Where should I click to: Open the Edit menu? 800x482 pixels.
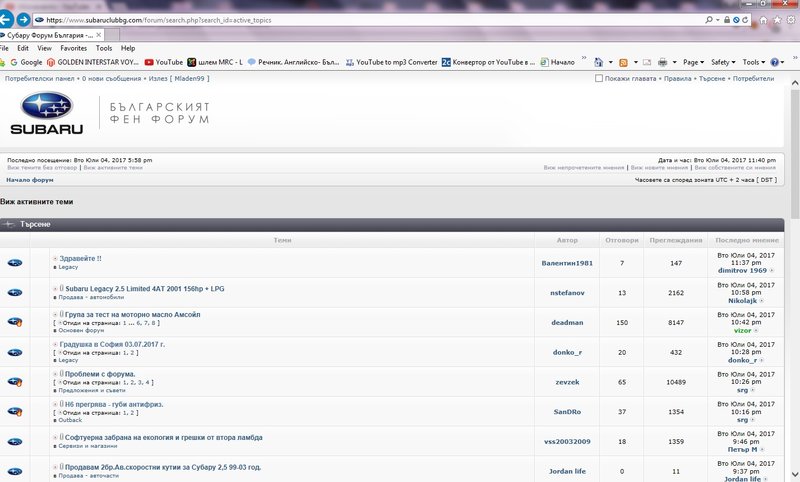tap(23, 48)
